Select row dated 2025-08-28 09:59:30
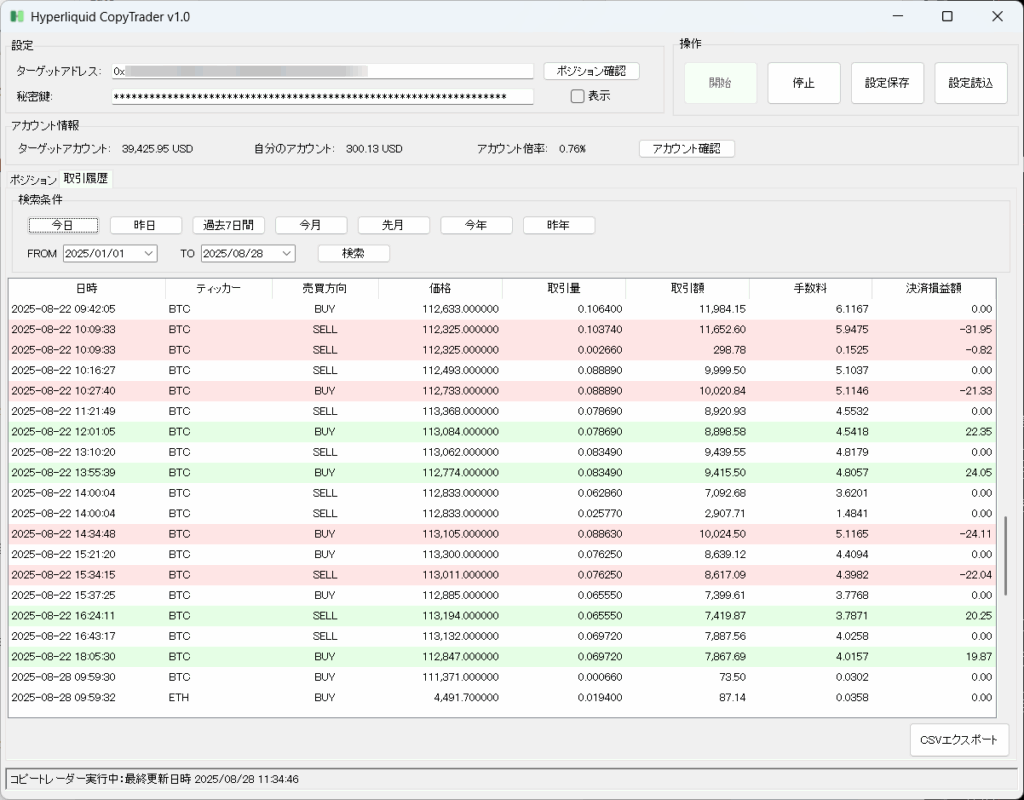The image size is (1024, 800). pos(502,677)
